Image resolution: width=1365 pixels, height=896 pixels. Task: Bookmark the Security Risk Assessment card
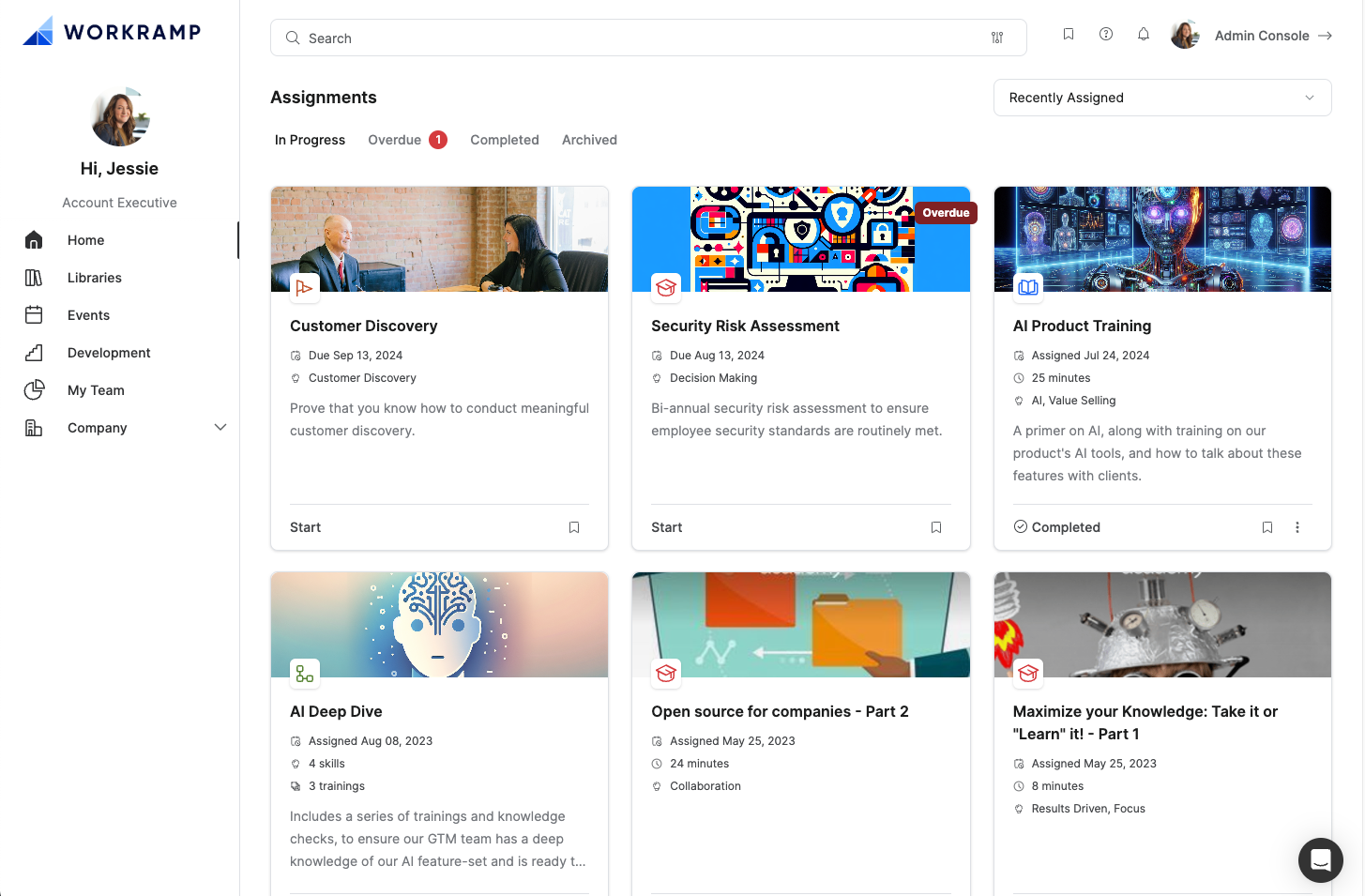point(935,526)
